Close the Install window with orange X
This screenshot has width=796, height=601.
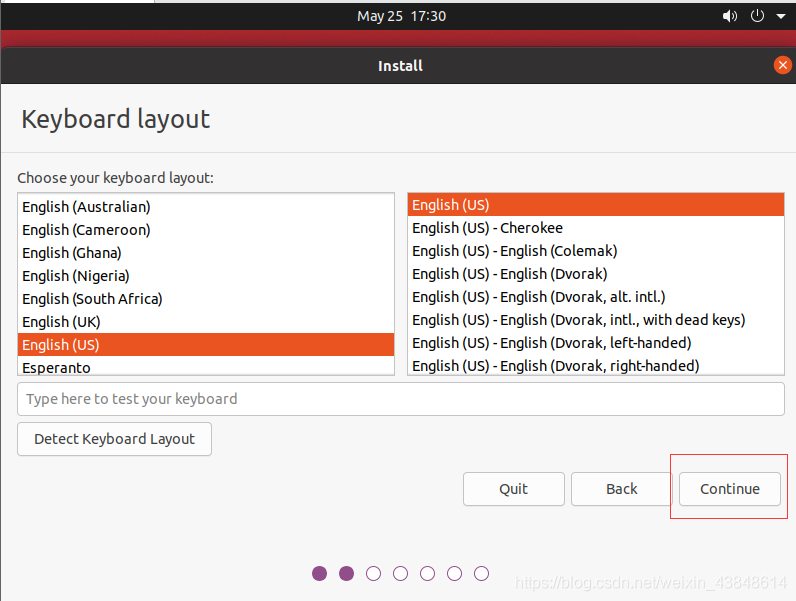tap(782, 65)
